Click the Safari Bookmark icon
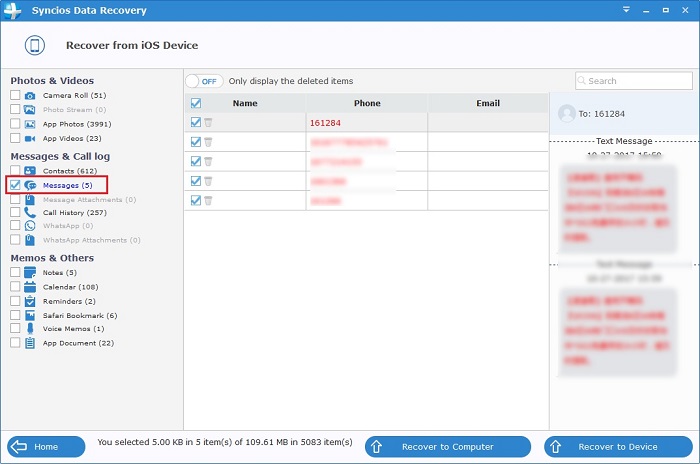Viewport: 700px width, 464px height. (30, 315)
